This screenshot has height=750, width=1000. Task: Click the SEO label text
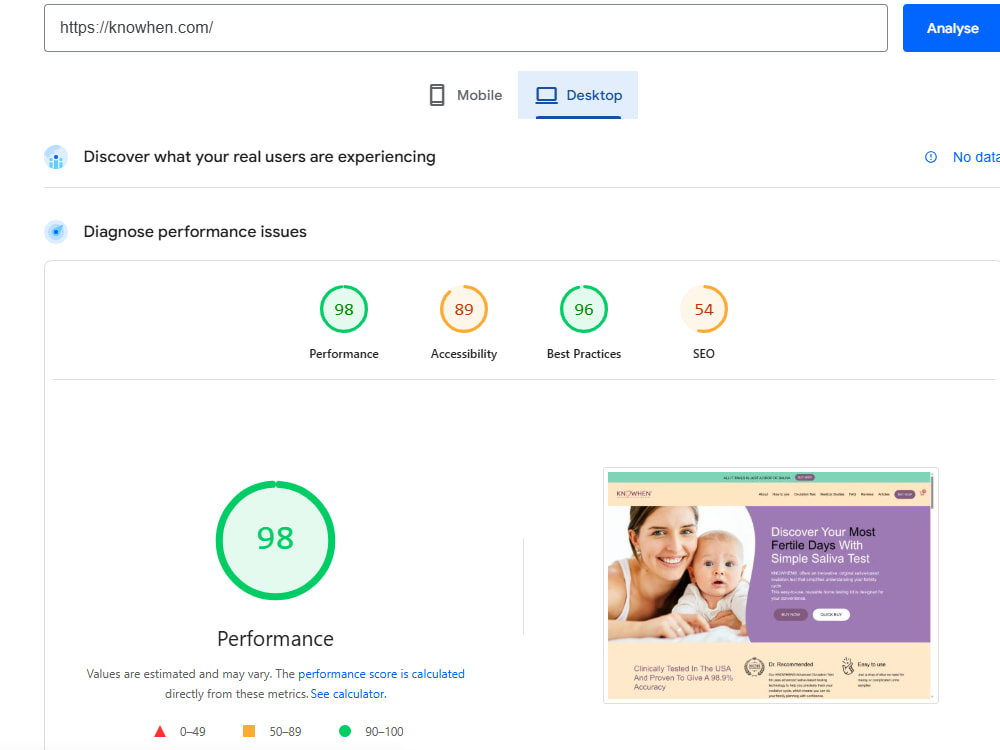[x=703, y=354]
